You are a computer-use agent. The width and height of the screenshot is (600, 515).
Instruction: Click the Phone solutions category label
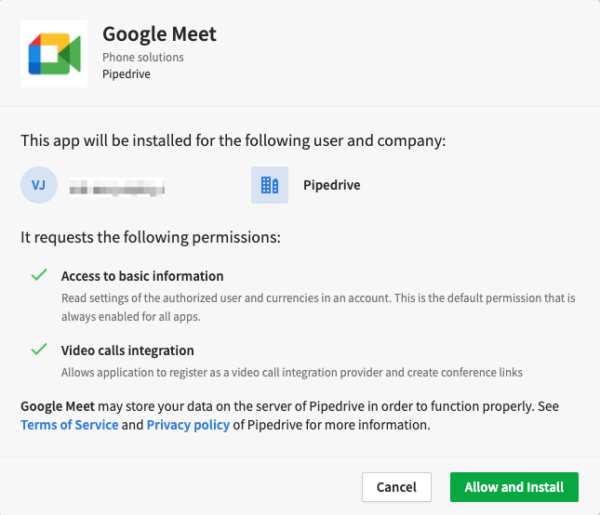pos(143,57)
